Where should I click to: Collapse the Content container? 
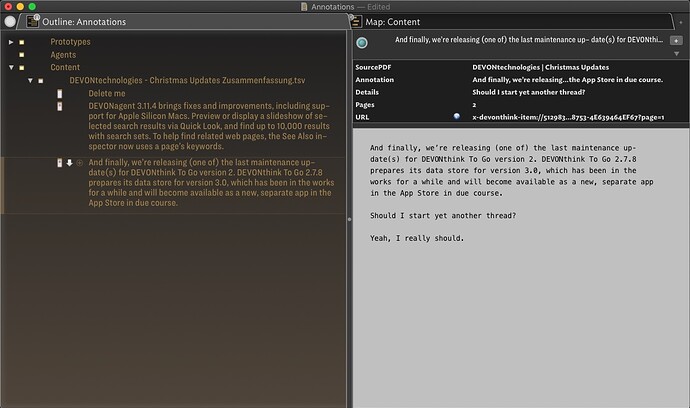[11, 68]
